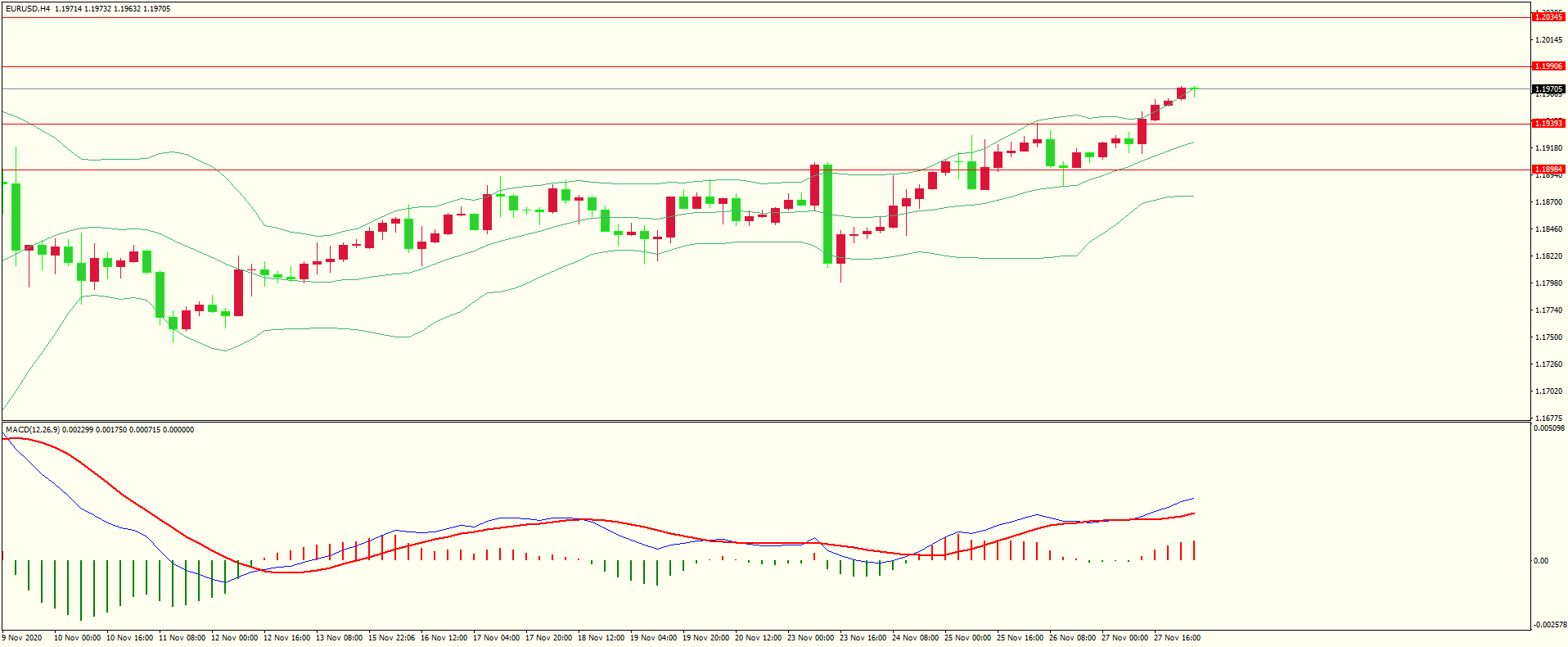Select the red 1.19393 price level tag
Image resolution: width=1568 pixels, height=647 pixels.
(1548, 124)
